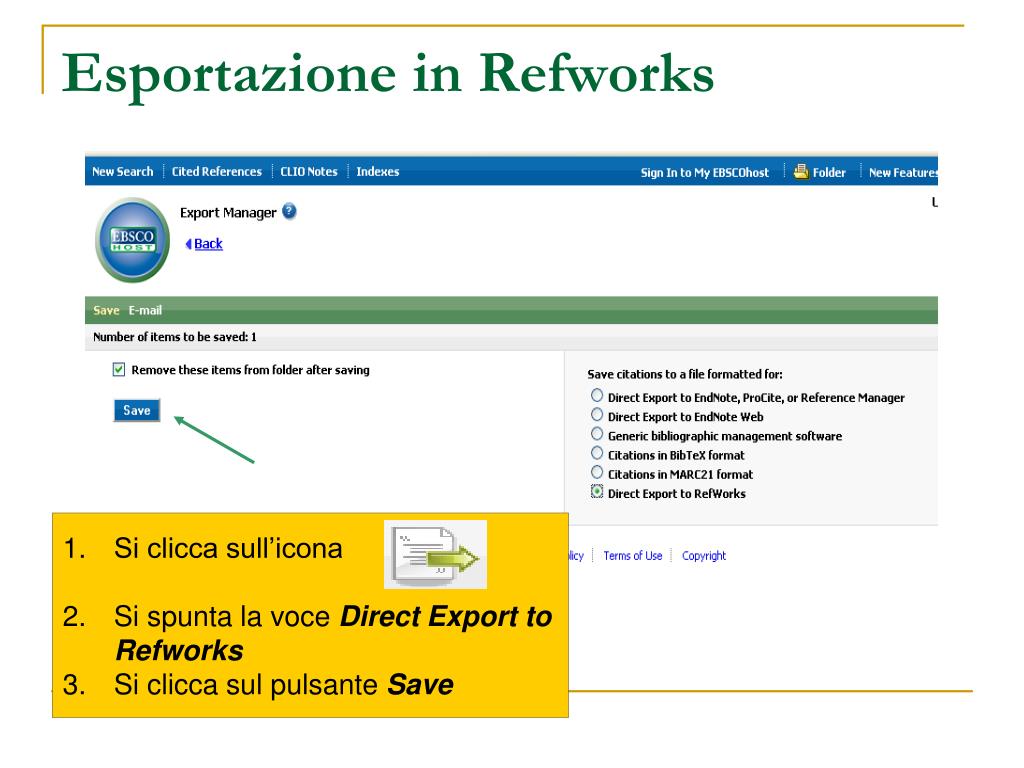The image size is (1024, 768).
Task: Click the Back arrow icon
Action: coord(188,244)
